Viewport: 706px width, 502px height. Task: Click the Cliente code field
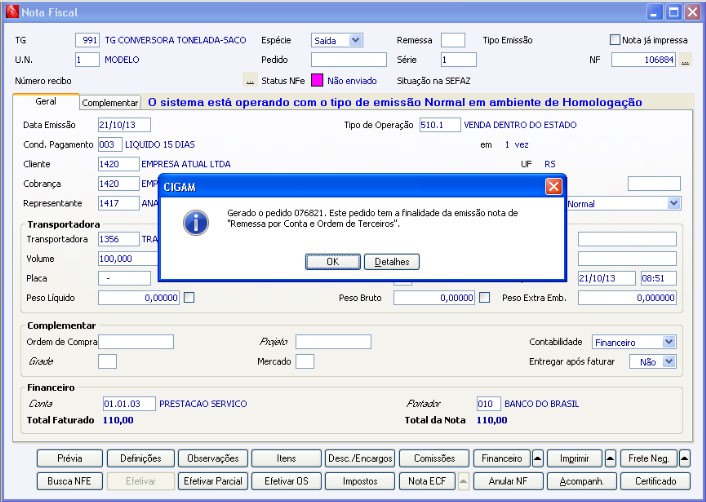coord(119,164)
